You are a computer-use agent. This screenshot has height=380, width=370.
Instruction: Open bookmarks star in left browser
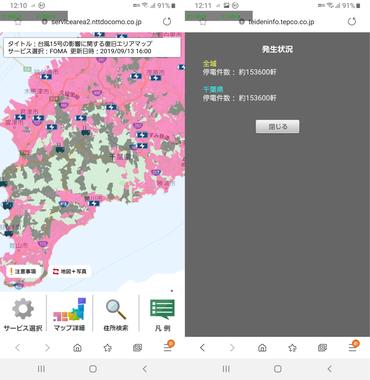pos(107,348)
